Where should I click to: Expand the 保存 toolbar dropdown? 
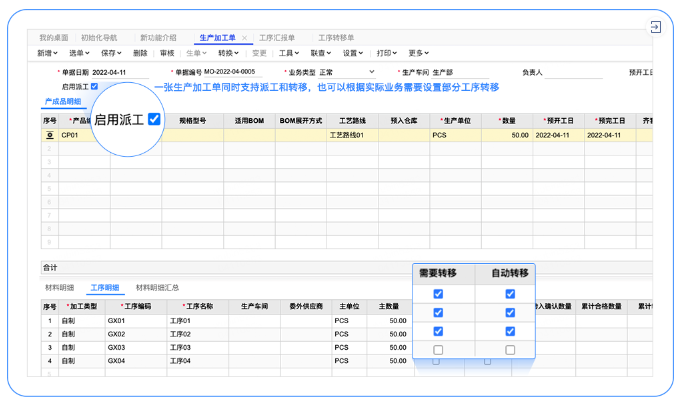111,53
